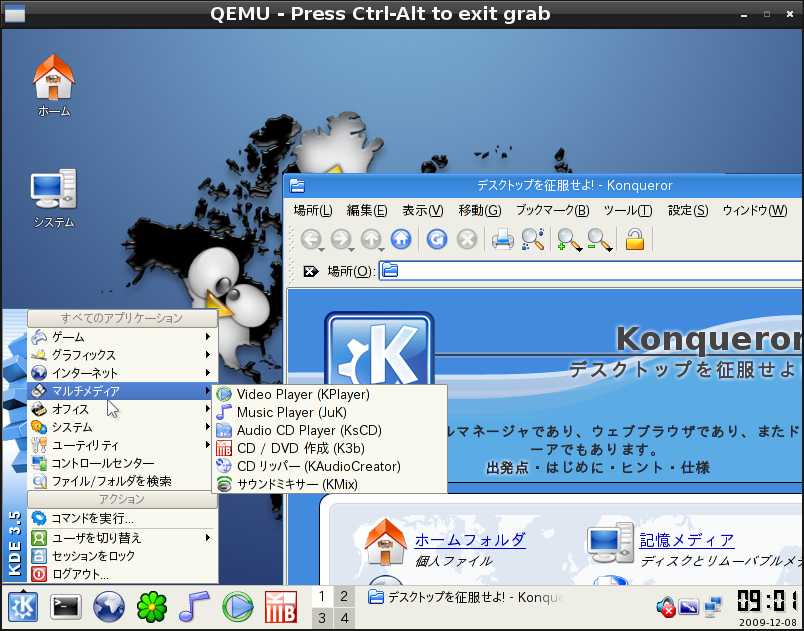The width and height of the screenshot is (804, 631).
Task: Click the network monitors tray icon
Action: point(713,607)
